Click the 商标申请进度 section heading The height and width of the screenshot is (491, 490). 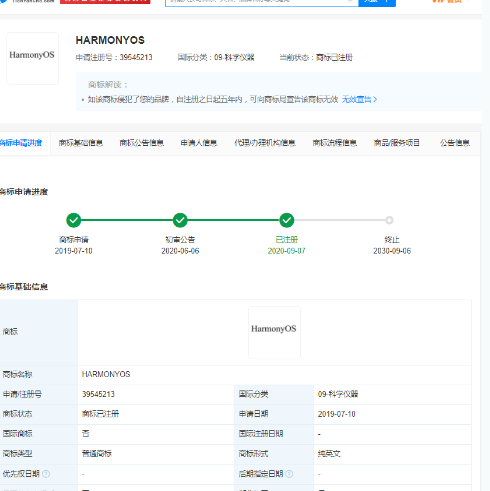pyautogui.click(x=24, y=192)
